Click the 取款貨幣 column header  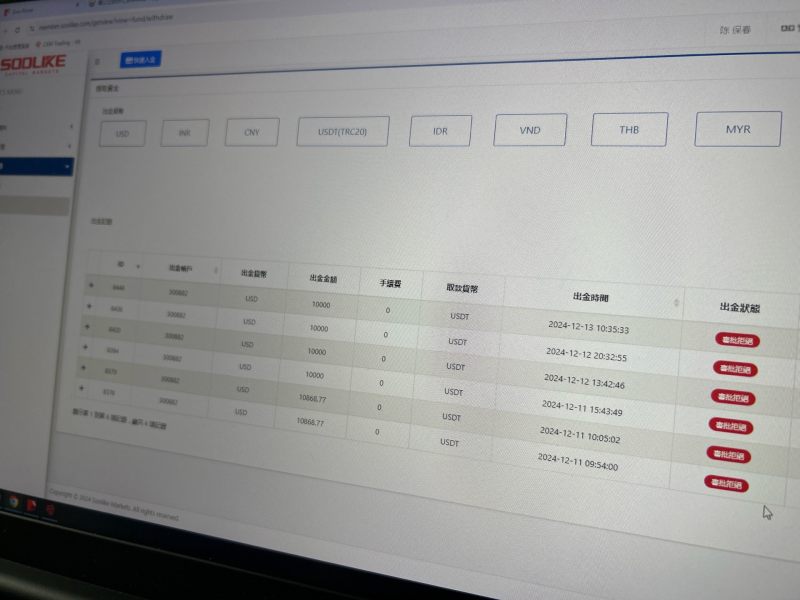pyautogui.click(x=462, y=288)
